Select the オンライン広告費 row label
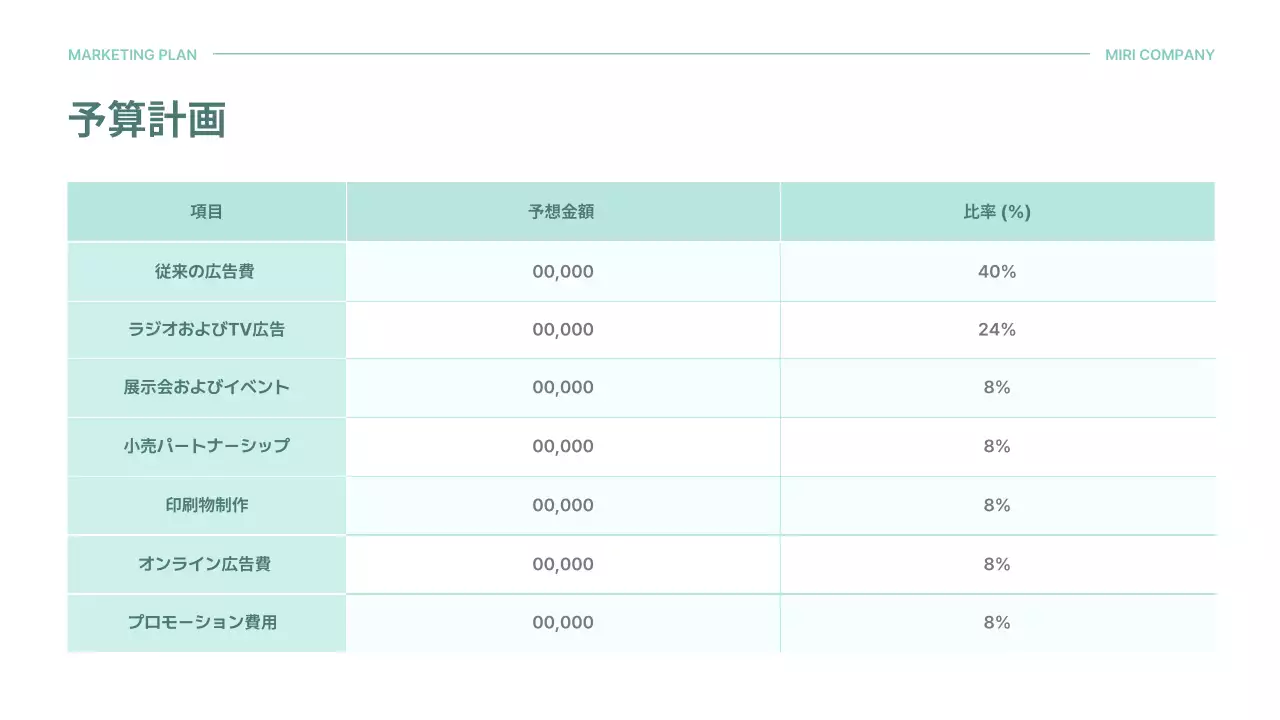Viewport: 1280px width, 720px height. point(207,564)
